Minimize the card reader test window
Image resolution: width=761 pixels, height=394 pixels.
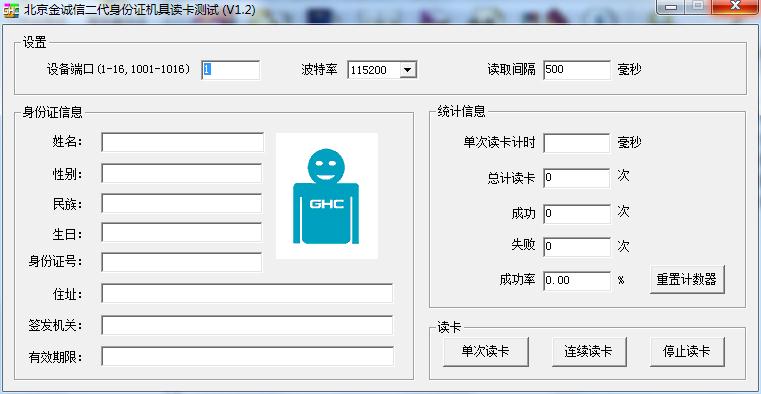click(671, 6)
